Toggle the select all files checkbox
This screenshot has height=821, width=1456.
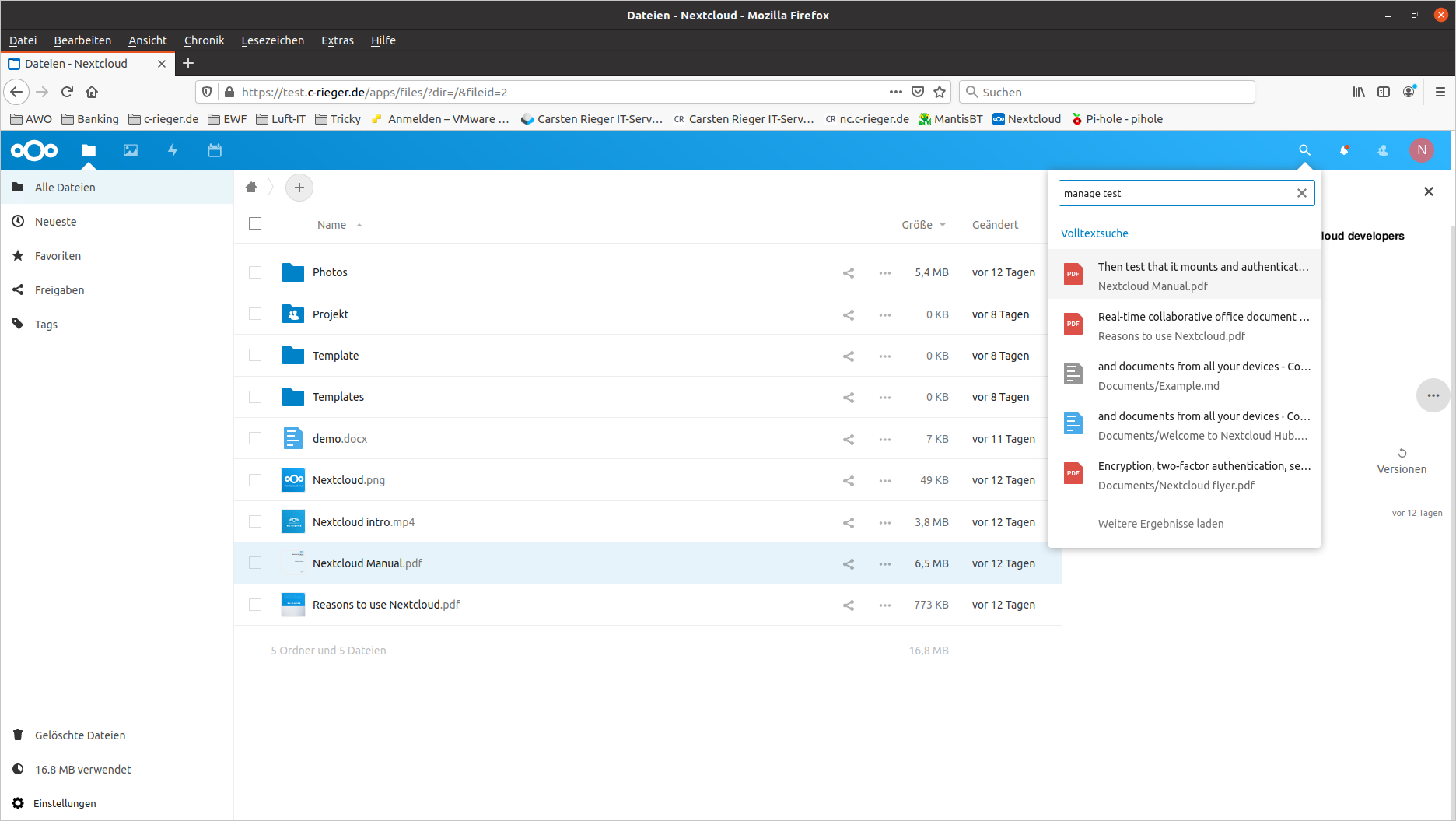point(255,223)
